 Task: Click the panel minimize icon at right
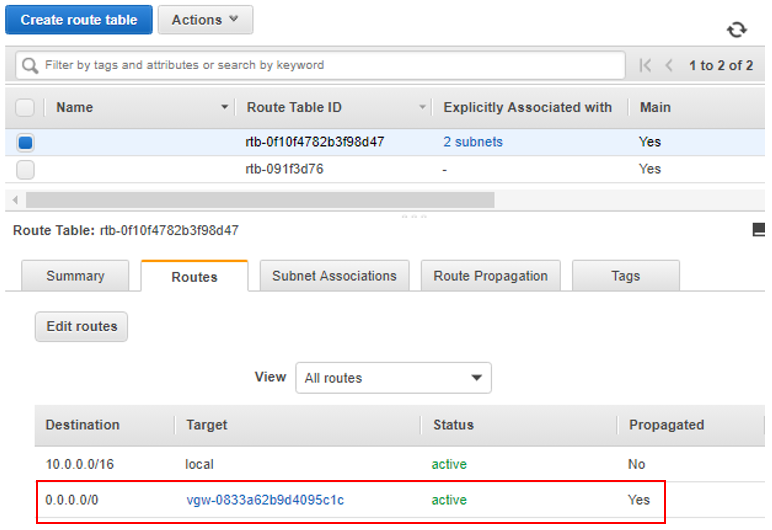point(759,230)
